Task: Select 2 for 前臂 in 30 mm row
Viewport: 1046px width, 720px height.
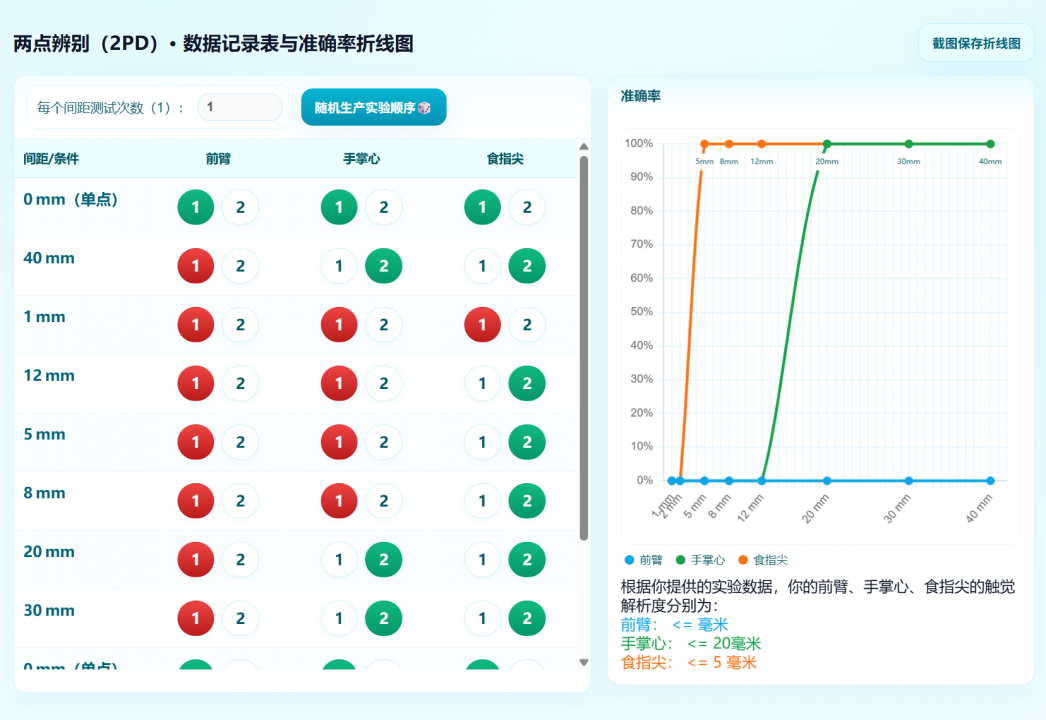Action: 240,619
